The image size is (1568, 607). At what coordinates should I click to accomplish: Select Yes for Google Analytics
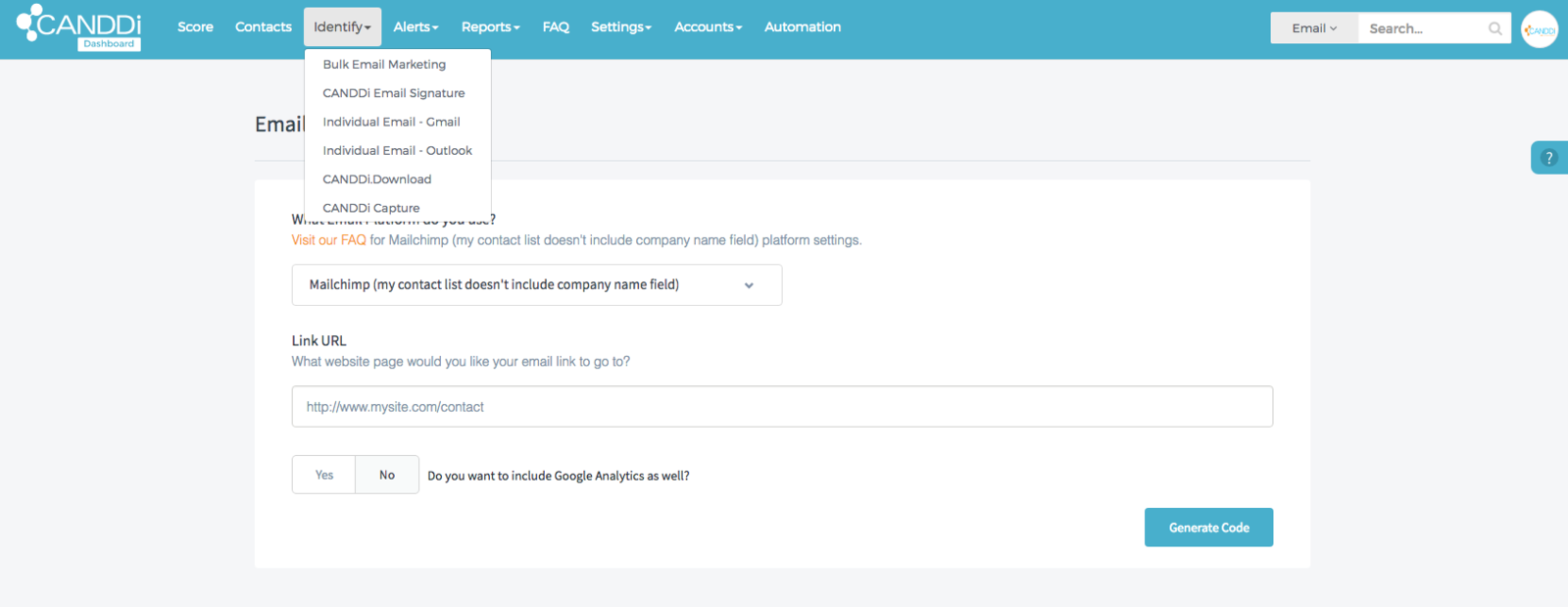coord(324,475)
